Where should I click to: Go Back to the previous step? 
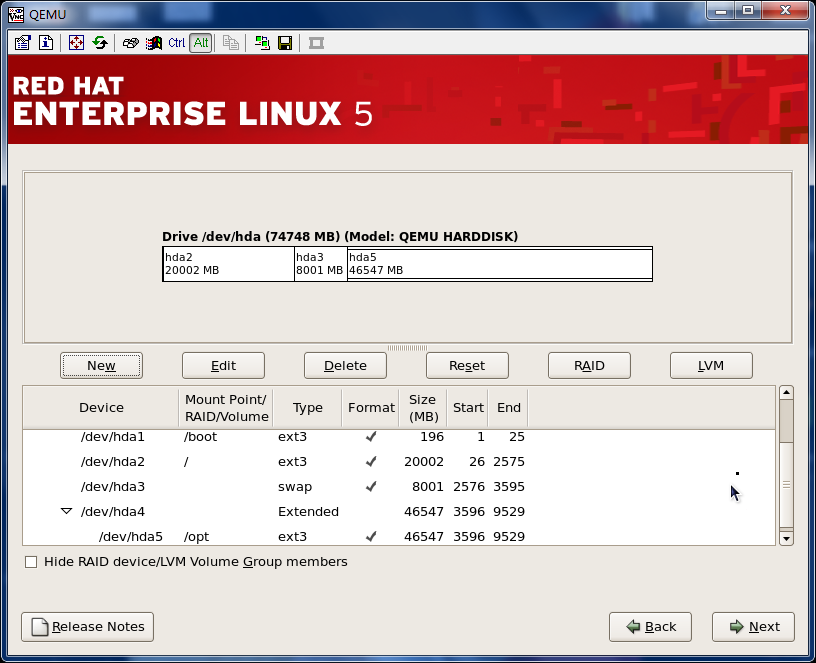click(651, 627)
